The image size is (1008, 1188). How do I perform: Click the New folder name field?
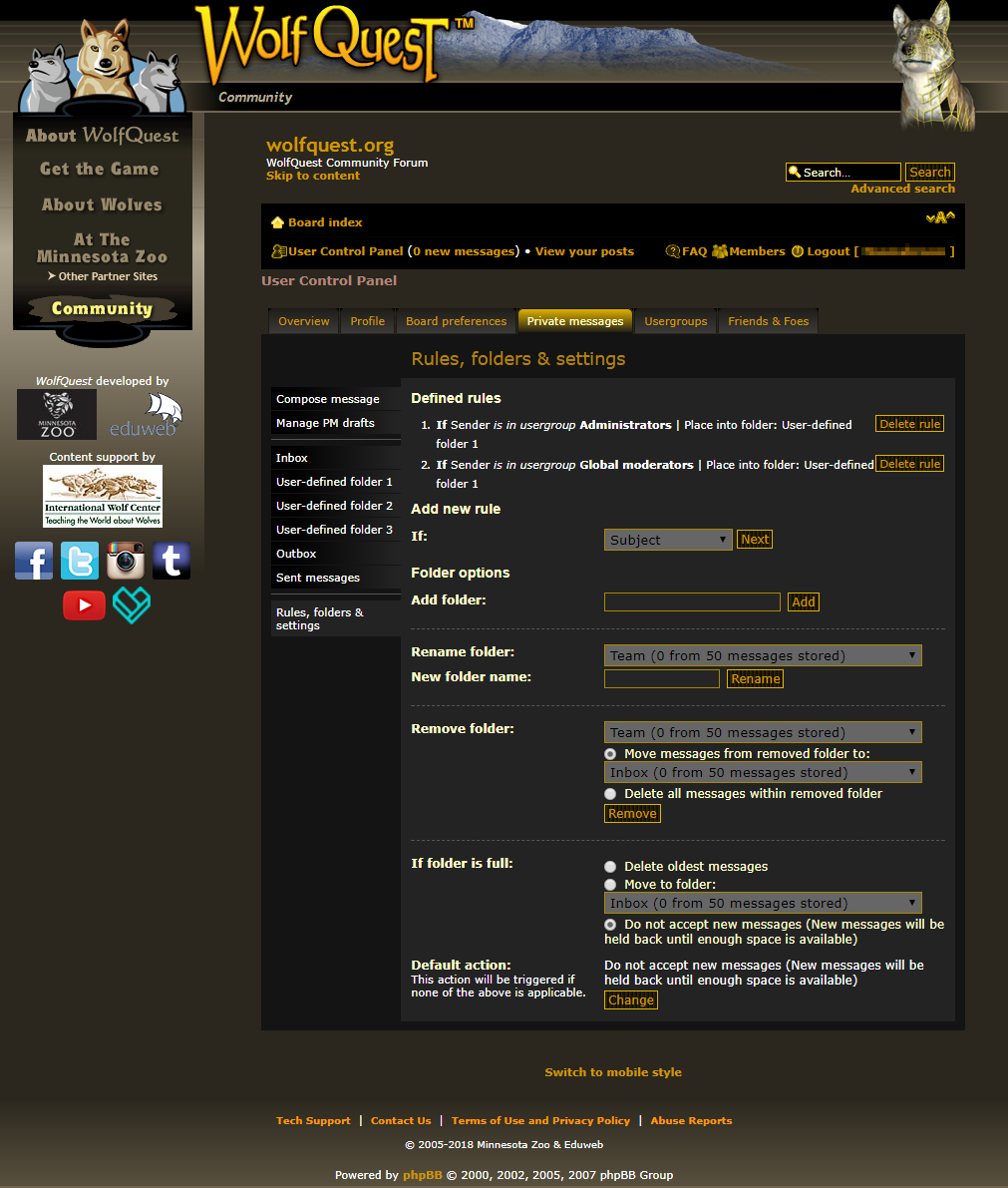(662, 679)
